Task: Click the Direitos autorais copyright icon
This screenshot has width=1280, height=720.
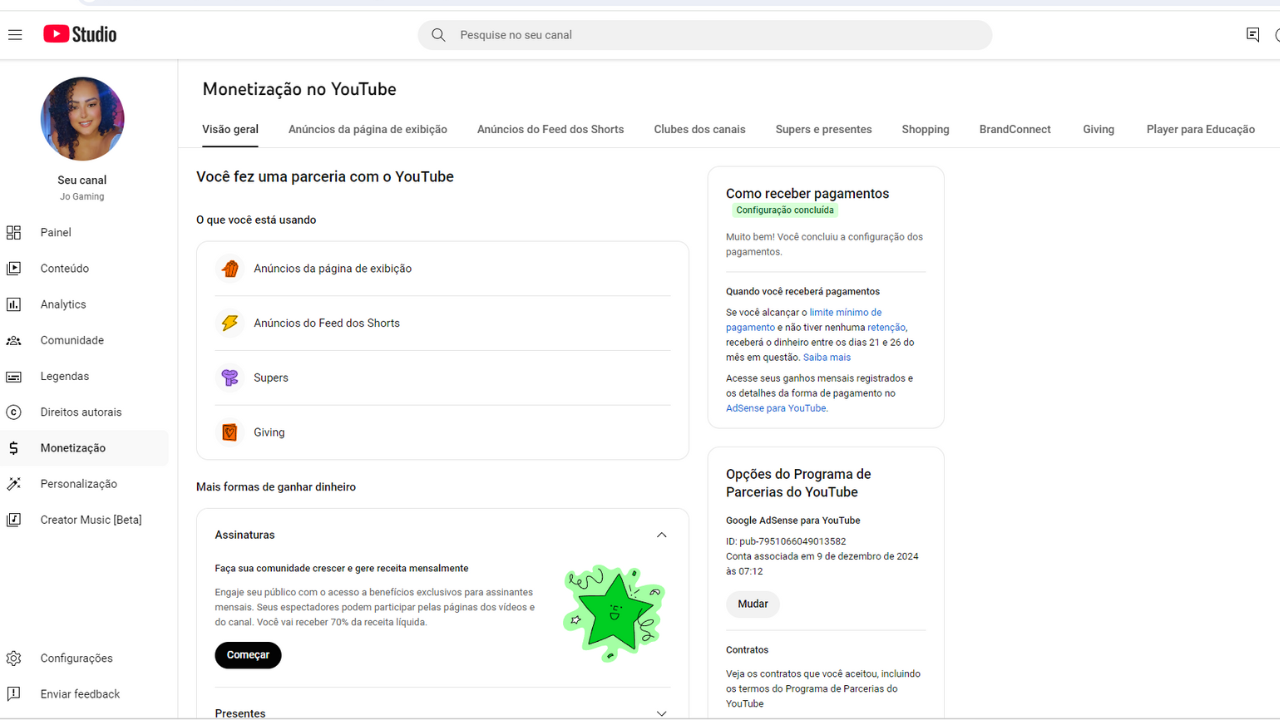Action: click(14, 413)
